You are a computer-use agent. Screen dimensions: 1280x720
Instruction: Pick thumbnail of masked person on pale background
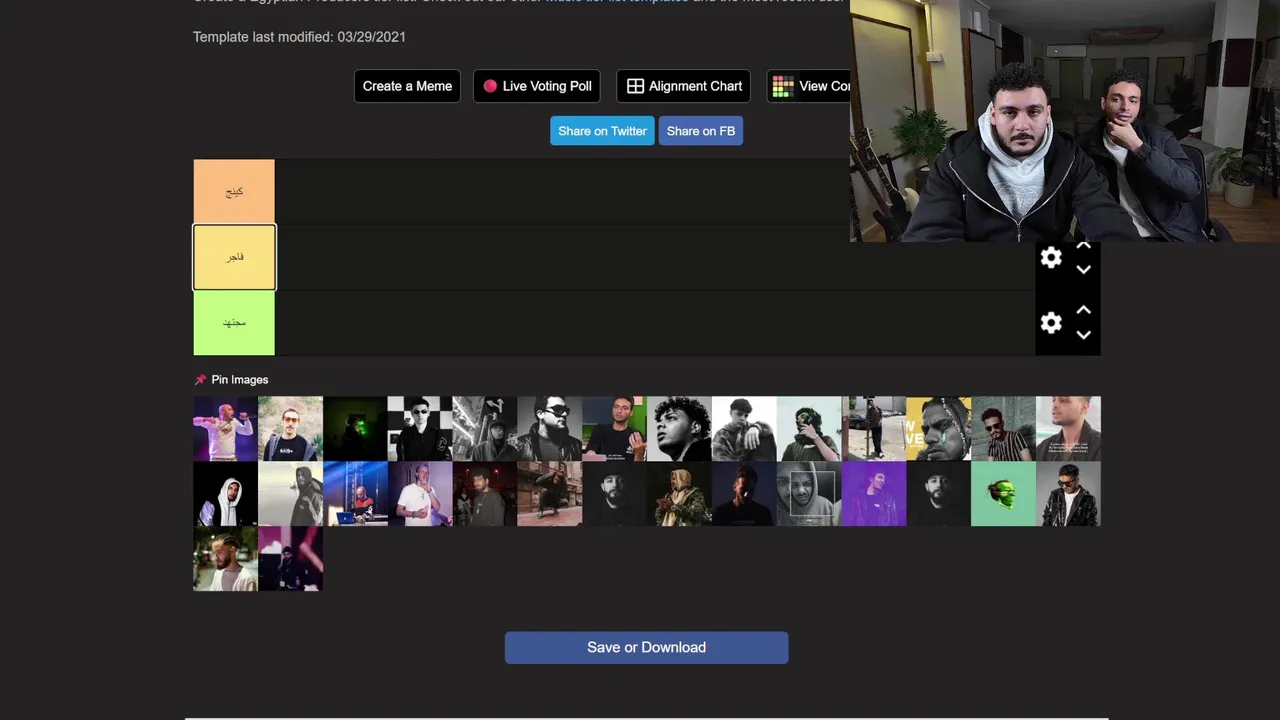point(809,428)
